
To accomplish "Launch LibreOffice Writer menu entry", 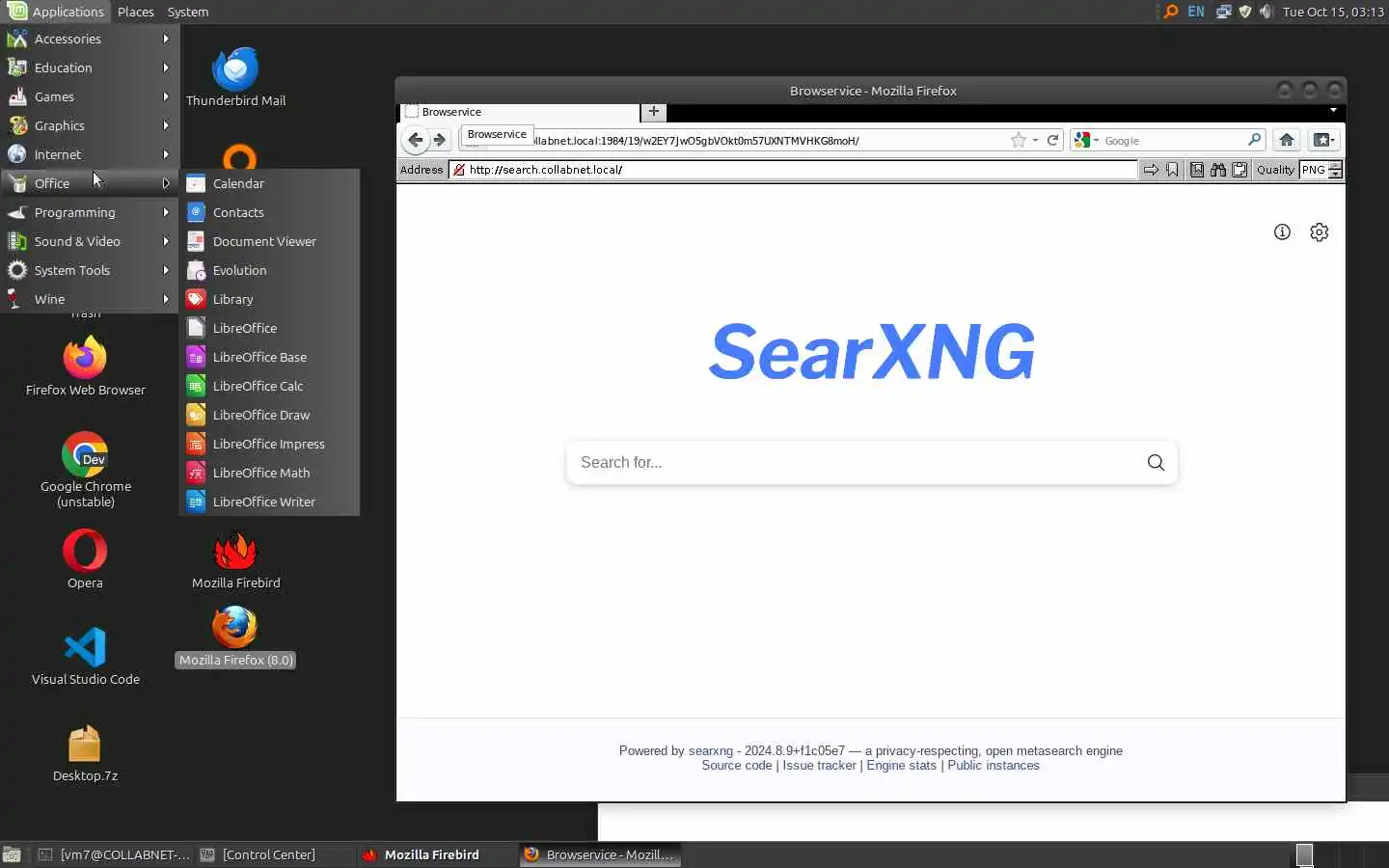I will [269, 502].
